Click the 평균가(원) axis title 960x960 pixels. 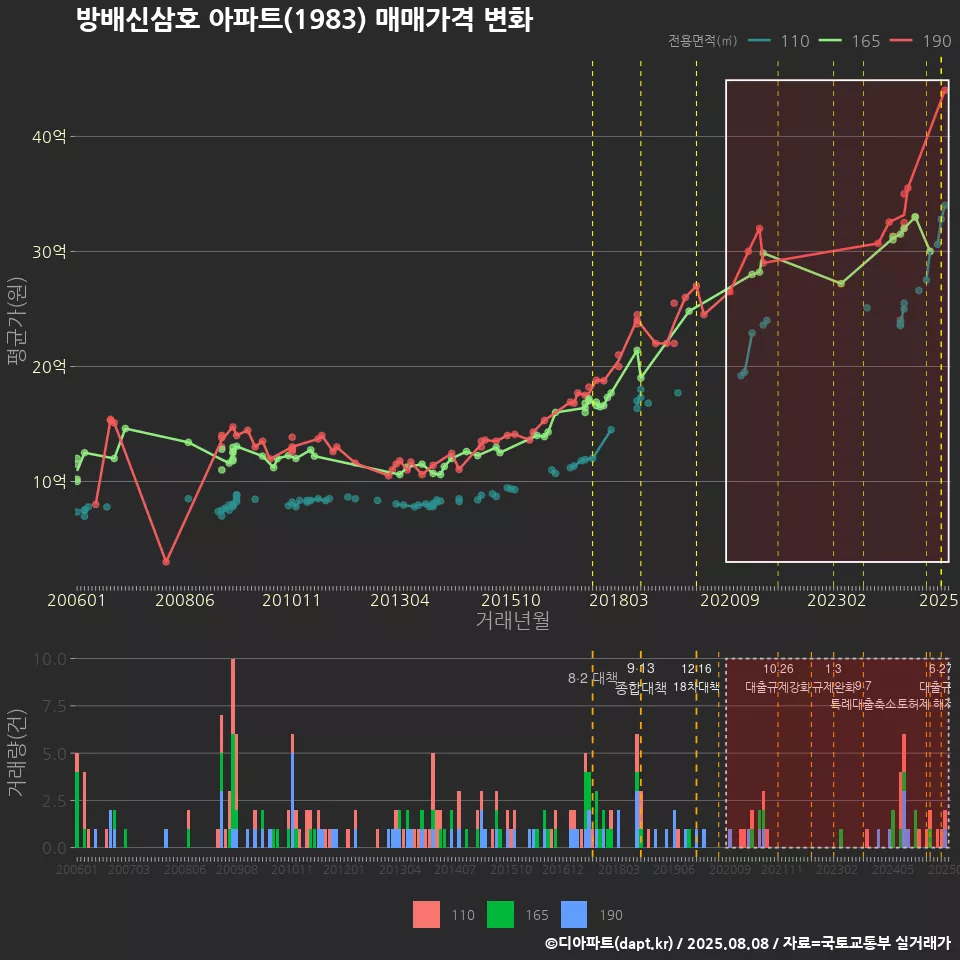(x=17, y=321)
